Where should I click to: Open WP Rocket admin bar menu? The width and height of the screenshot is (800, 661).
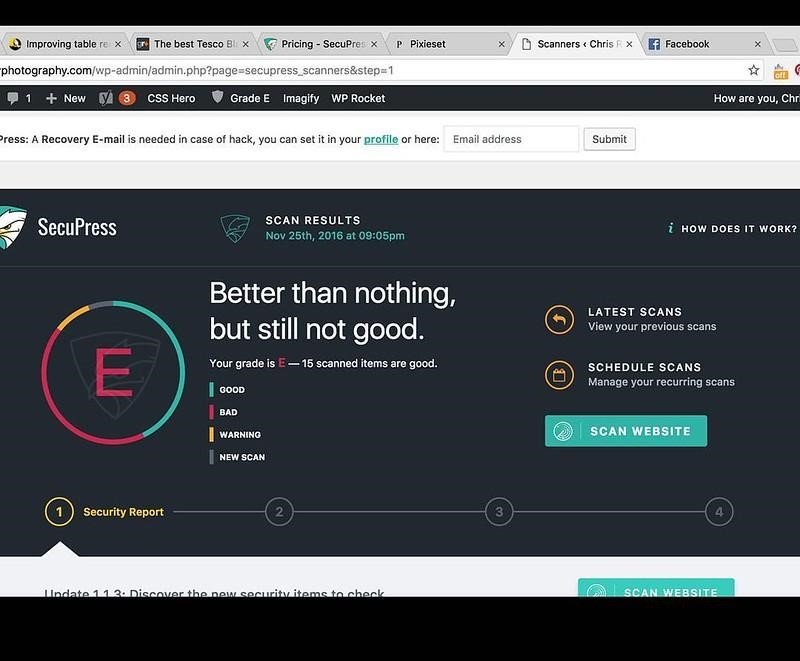pos(358,98)
